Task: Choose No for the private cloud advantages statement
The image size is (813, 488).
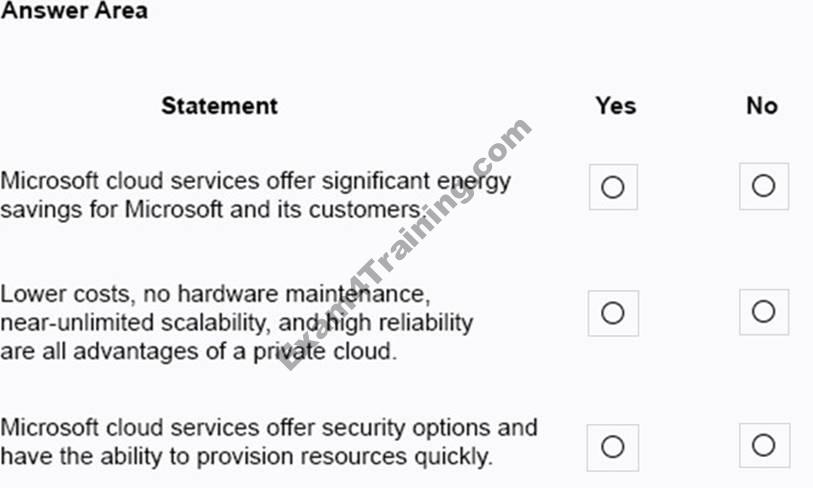Action: pyautogui.click(x=763, y=312)
